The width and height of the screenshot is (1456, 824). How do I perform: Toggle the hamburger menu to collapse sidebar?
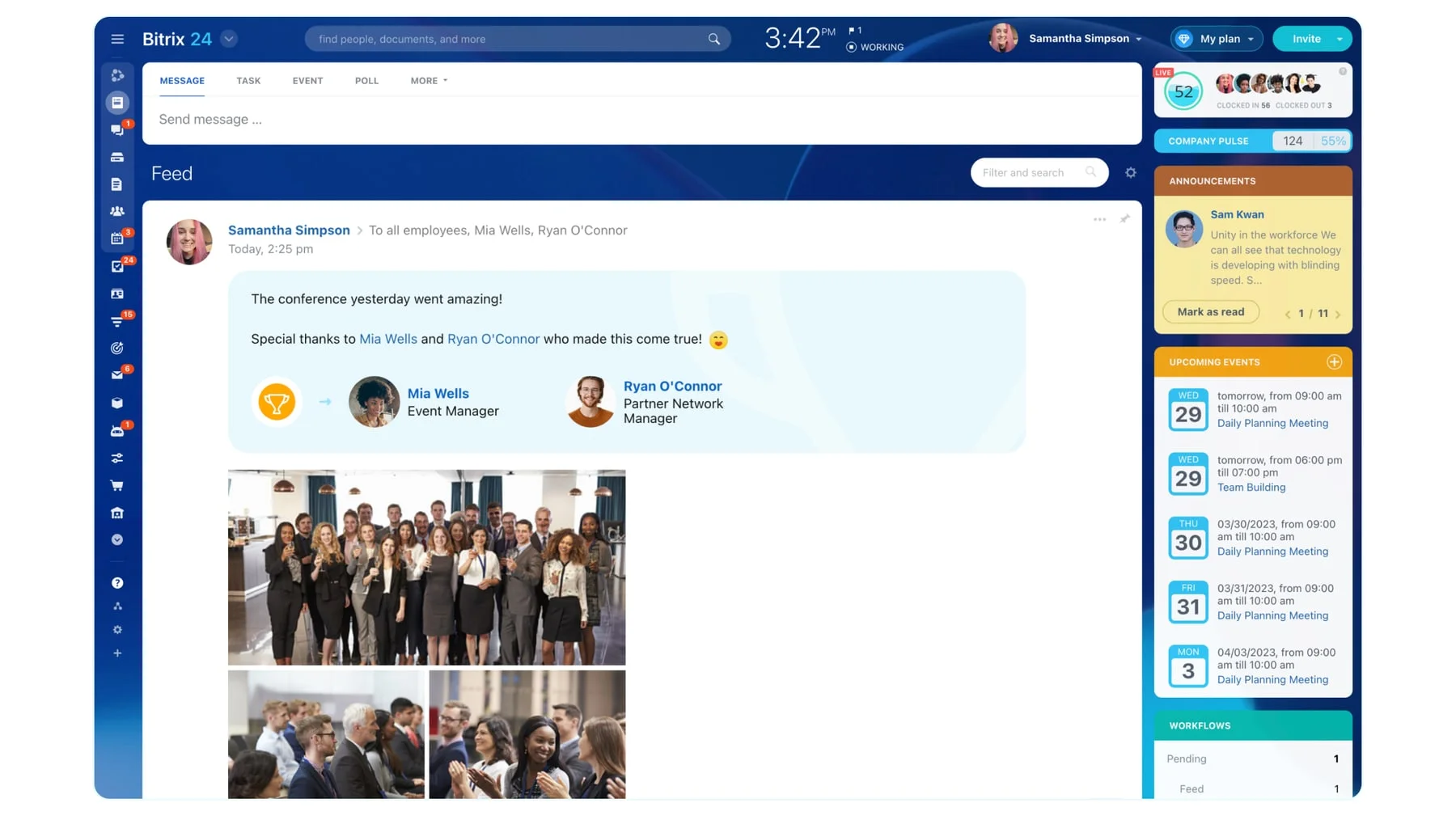pos(117,39)
